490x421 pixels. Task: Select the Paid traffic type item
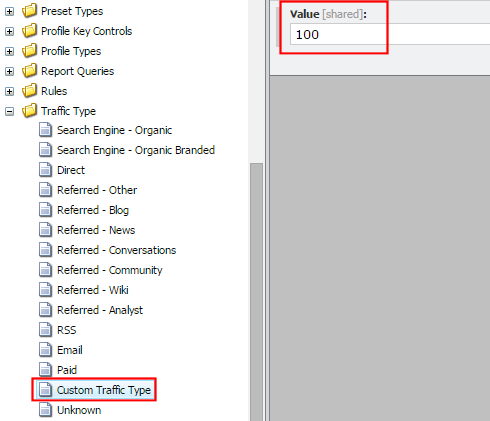click(67, 370)
